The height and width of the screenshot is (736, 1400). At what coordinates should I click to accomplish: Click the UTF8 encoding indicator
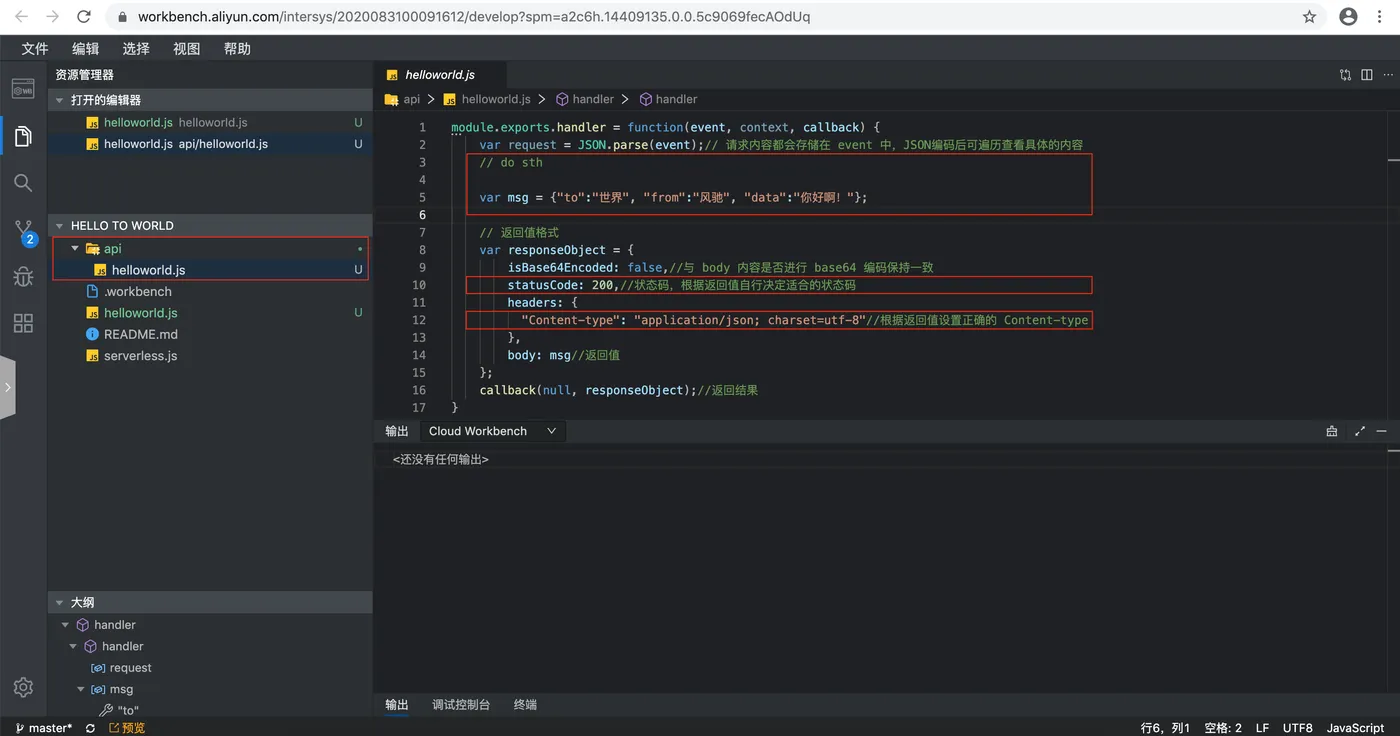coord(1298,728)
